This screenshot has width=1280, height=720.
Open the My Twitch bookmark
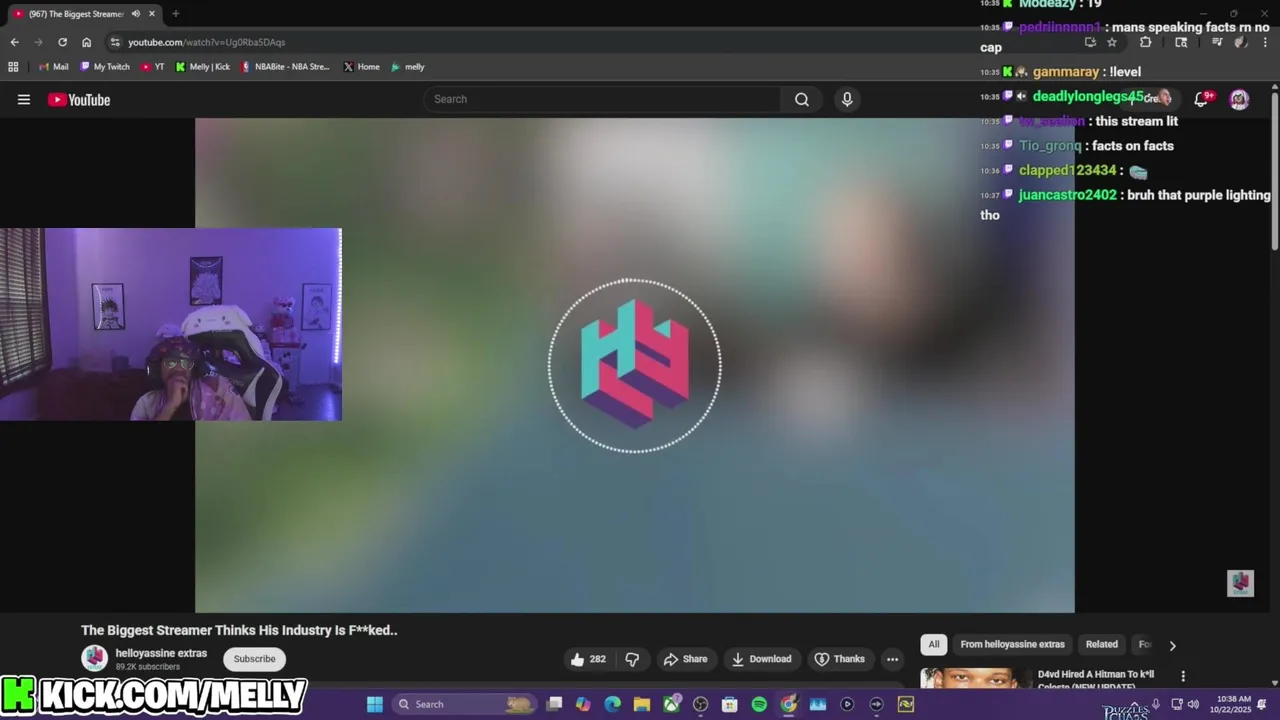pos(105,67)
